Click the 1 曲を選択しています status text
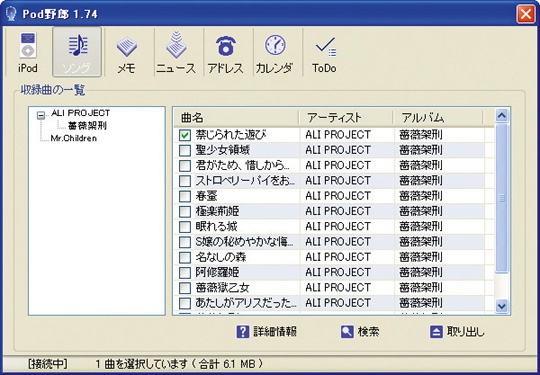Screen dimensions: 540x375 pos(142,364)
